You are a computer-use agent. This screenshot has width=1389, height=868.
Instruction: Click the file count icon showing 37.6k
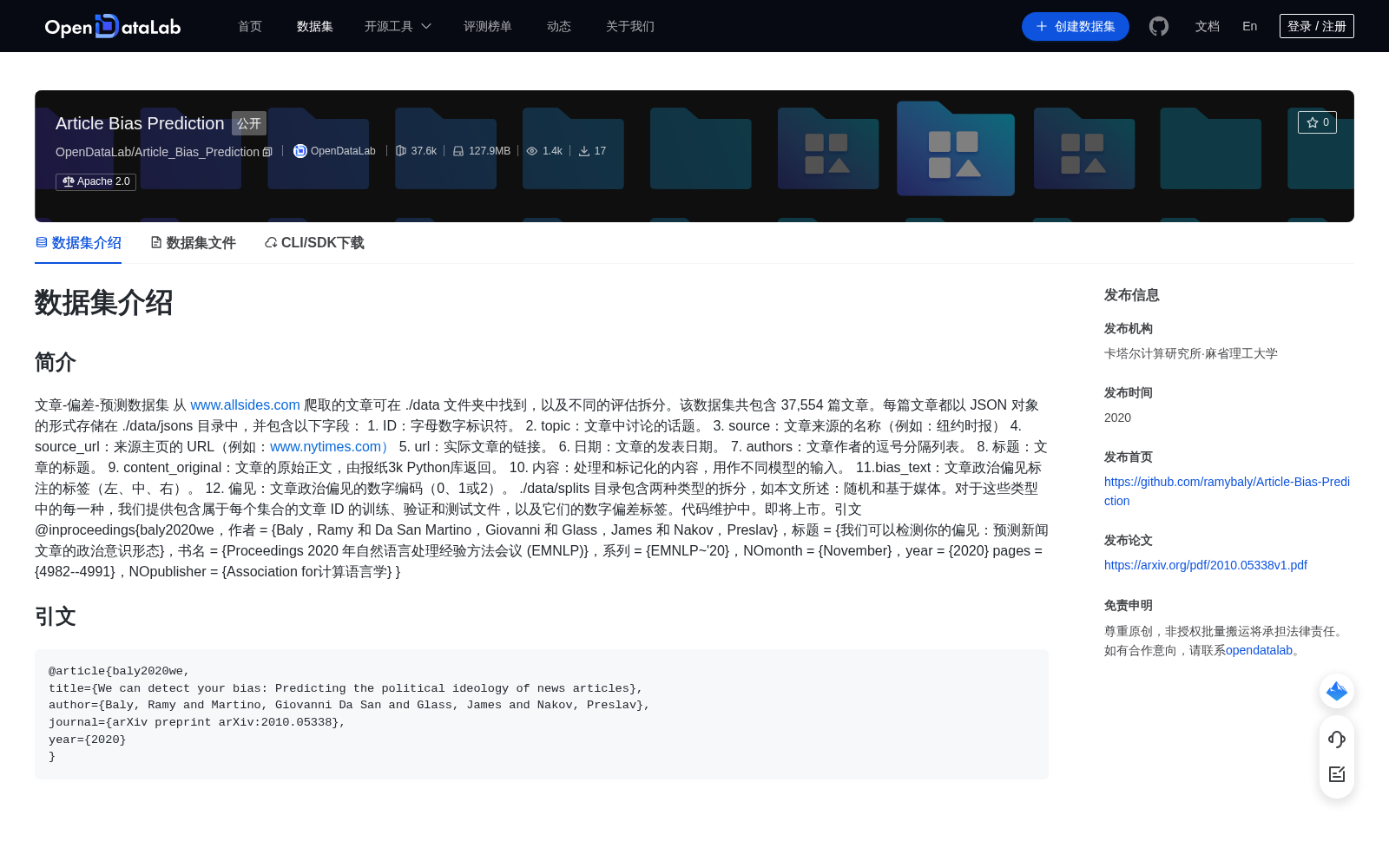click(401, 151)
